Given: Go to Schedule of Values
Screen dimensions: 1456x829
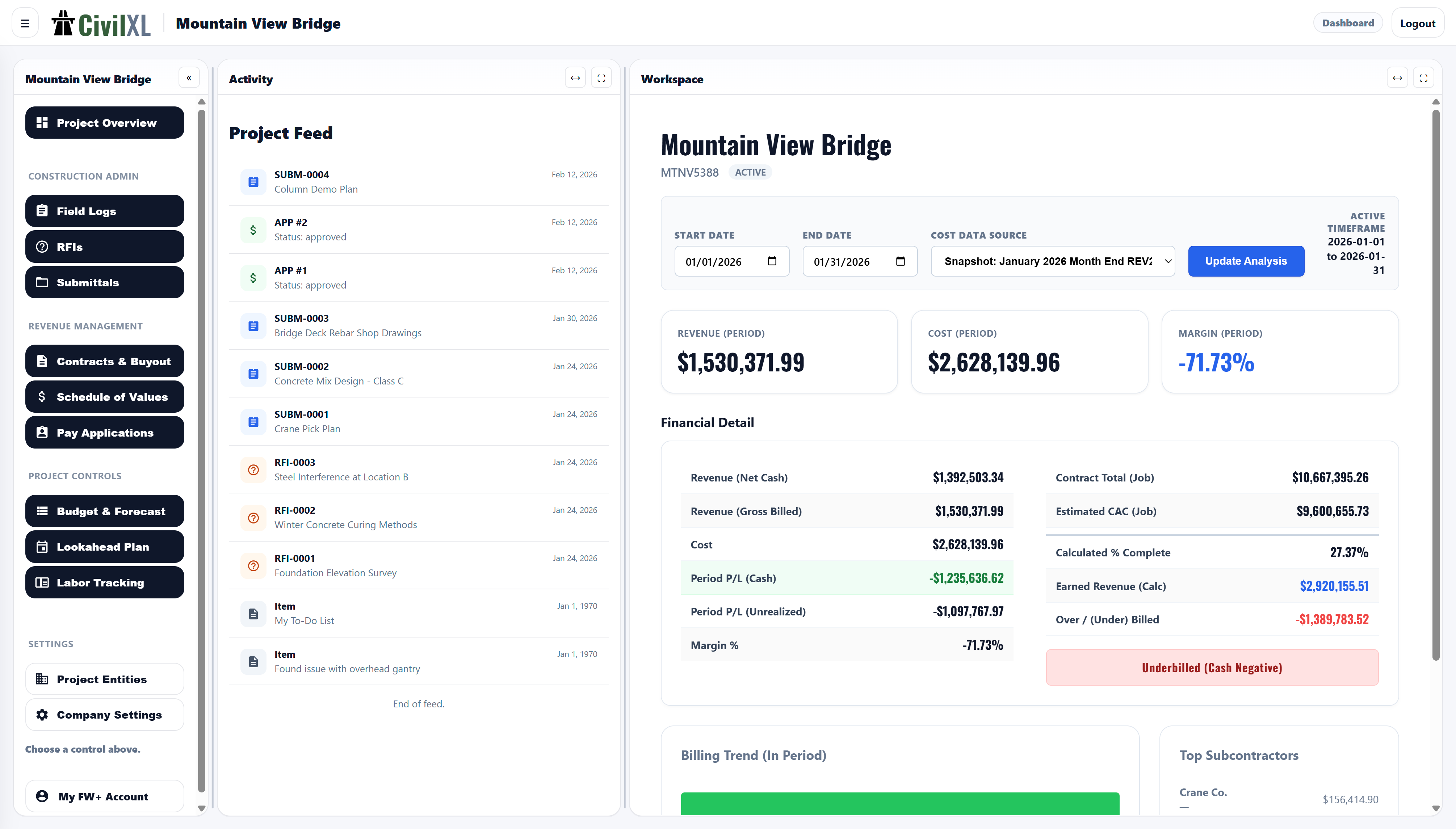Looking at the screenshot, I should 105,397.
